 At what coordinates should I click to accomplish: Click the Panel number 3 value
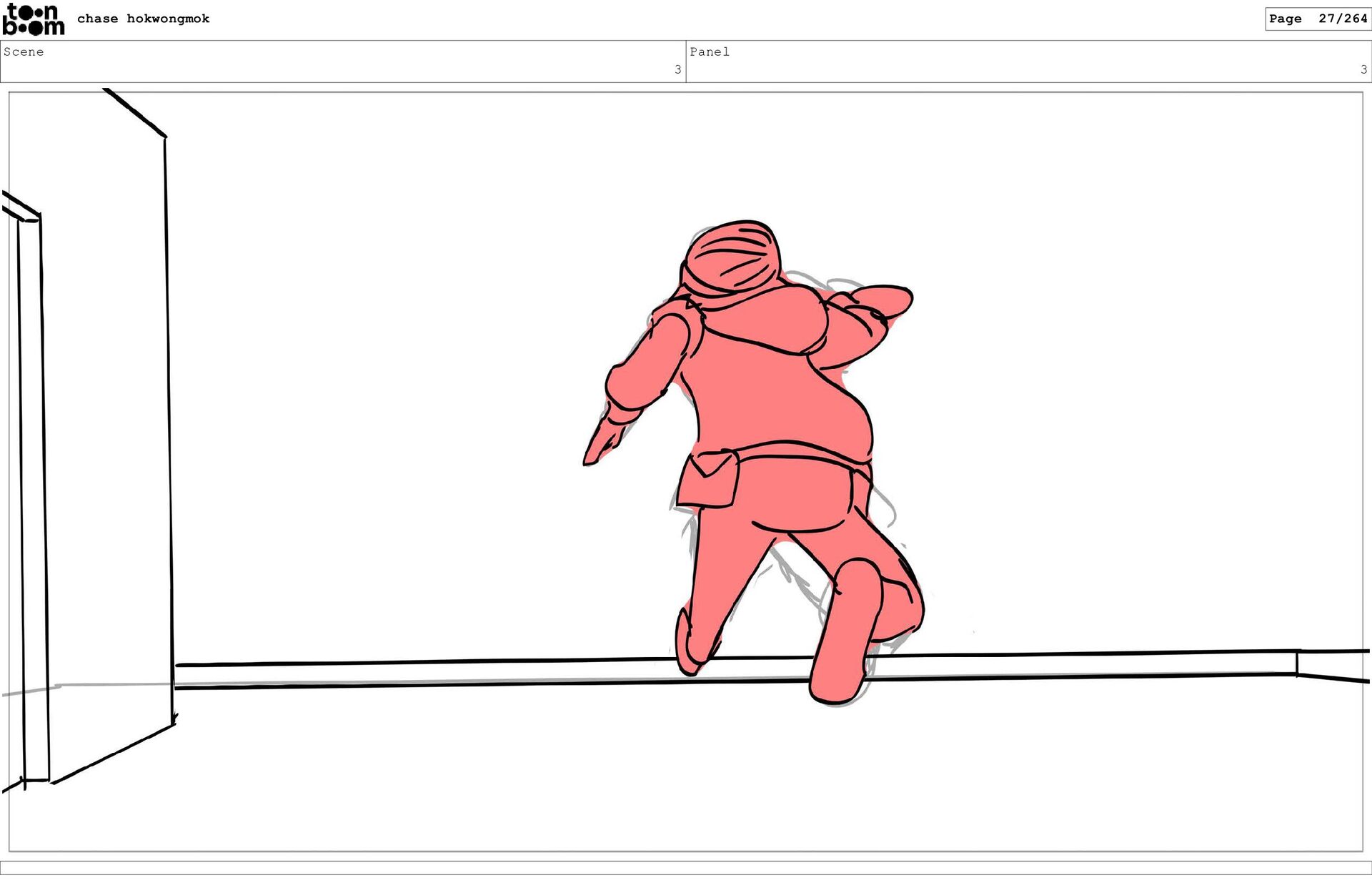pyautogui.click(x=1363, y=69)
